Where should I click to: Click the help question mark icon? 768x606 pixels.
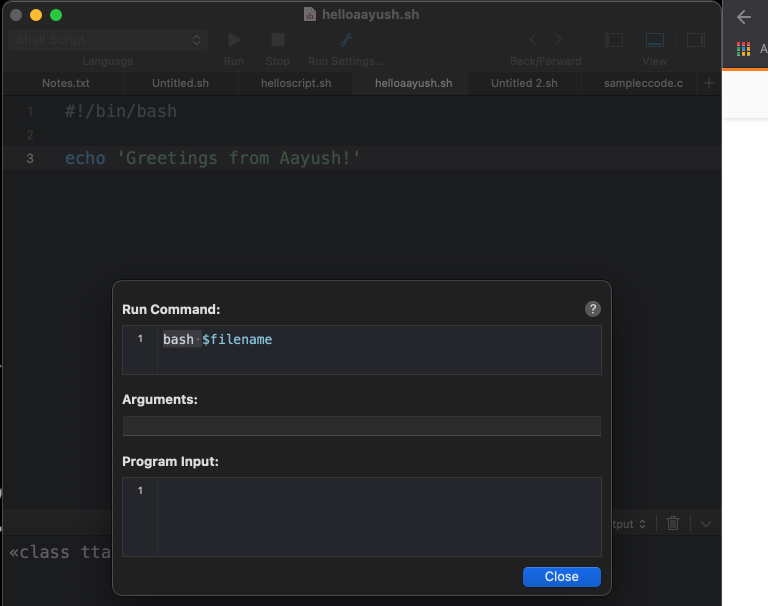tap(592, 309)
